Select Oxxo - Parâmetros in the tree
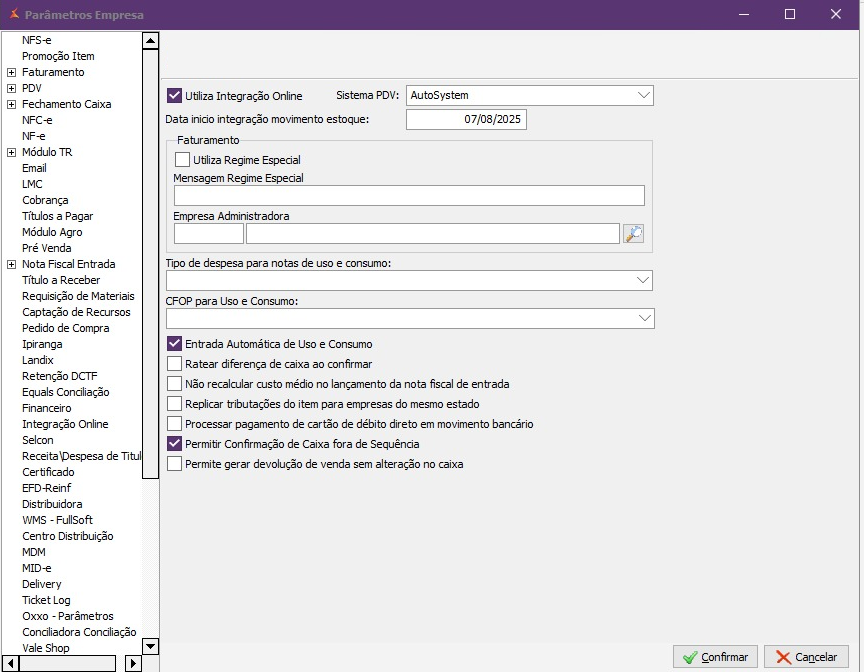 [x=68, y=615]
